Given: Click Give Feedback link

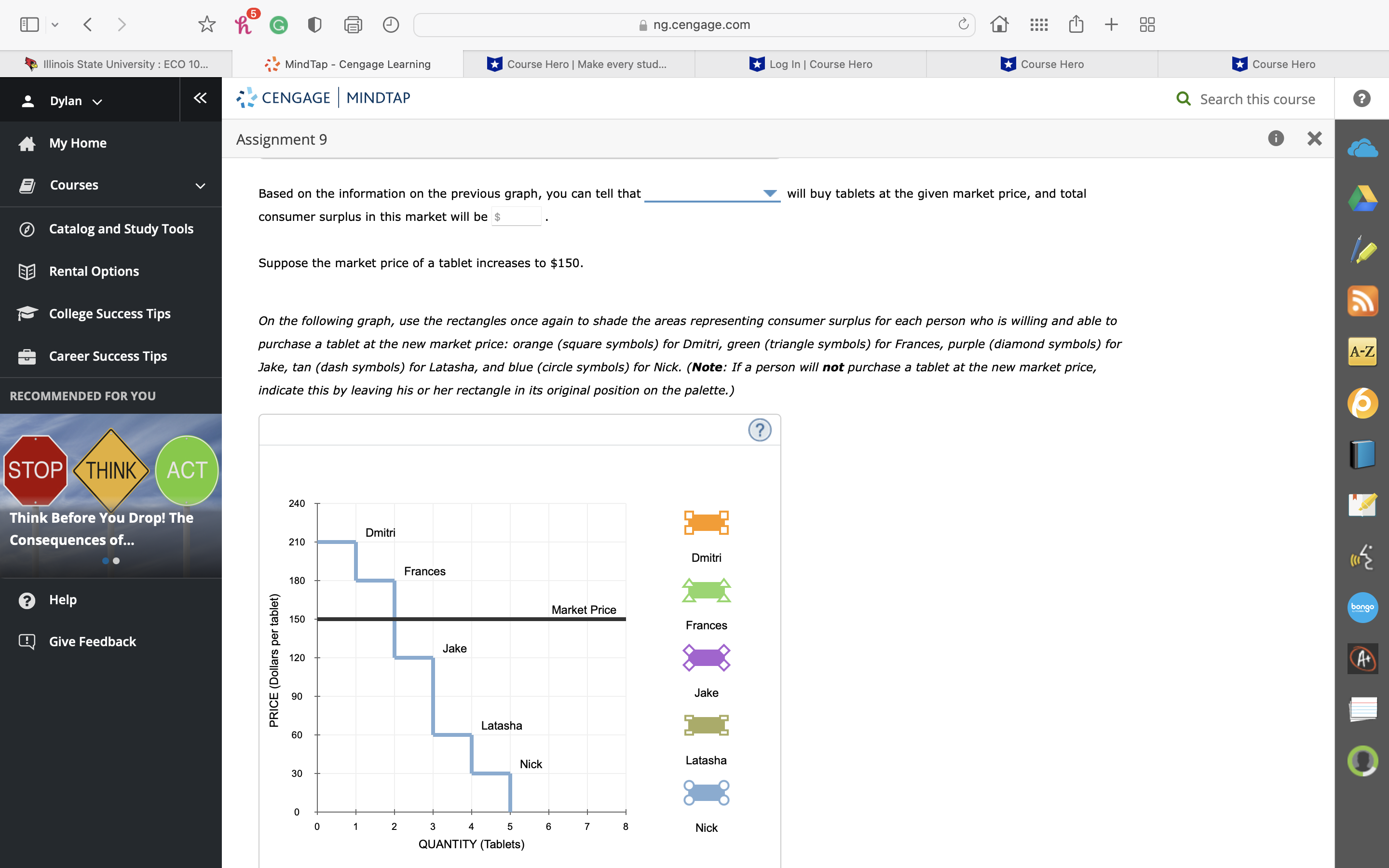Looking at the screenshot, I should point(93,641).
